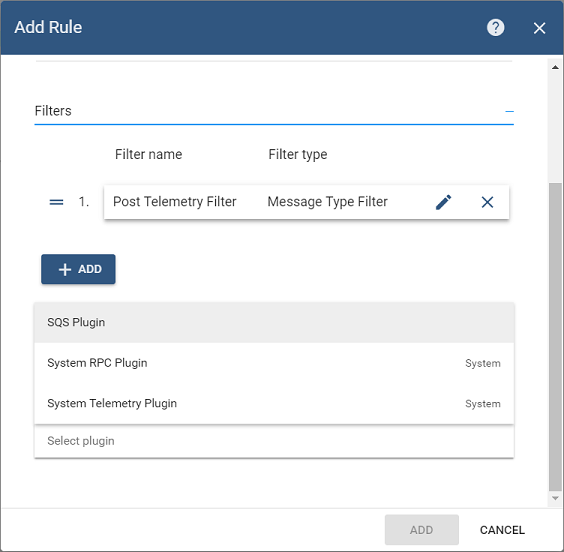Select the Post Telemetry Filter name
The width and height of the screenshot is (564, 552).
(174, 201)
